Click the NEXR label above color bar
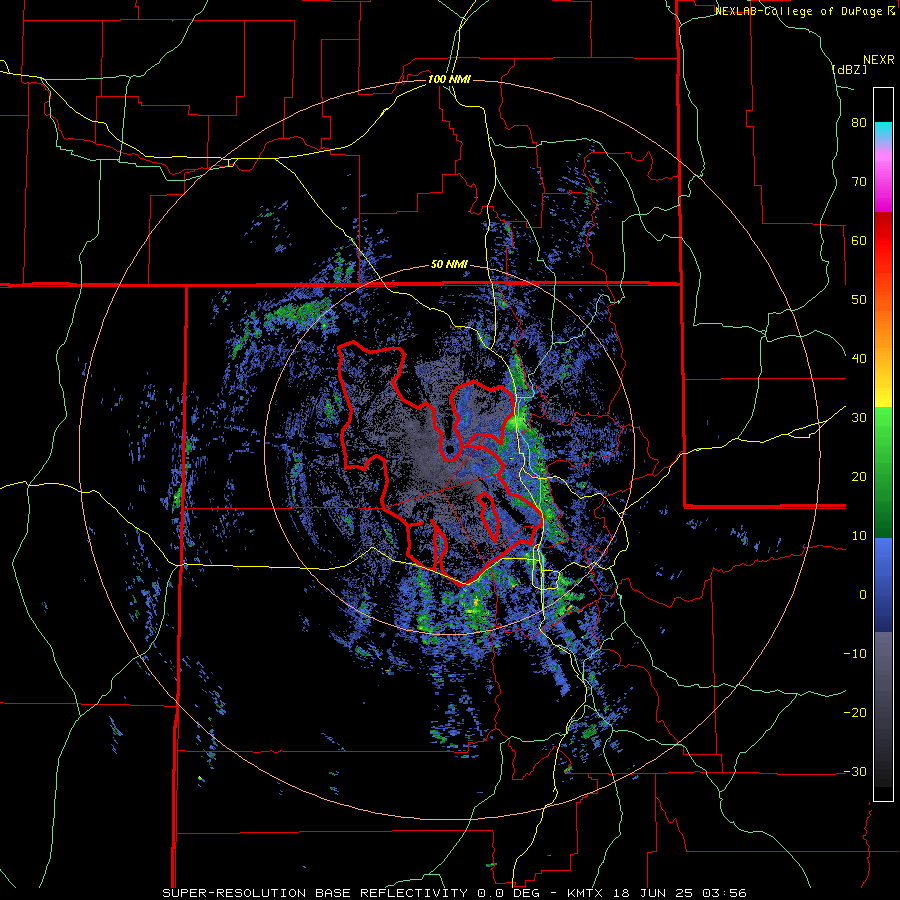 (x=879, y=60)
